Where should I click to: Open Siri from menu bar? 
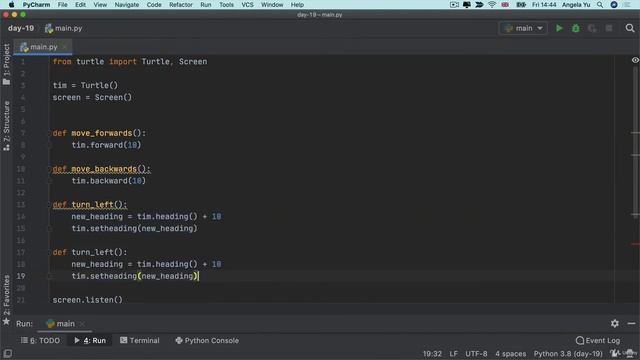[614, 5]
